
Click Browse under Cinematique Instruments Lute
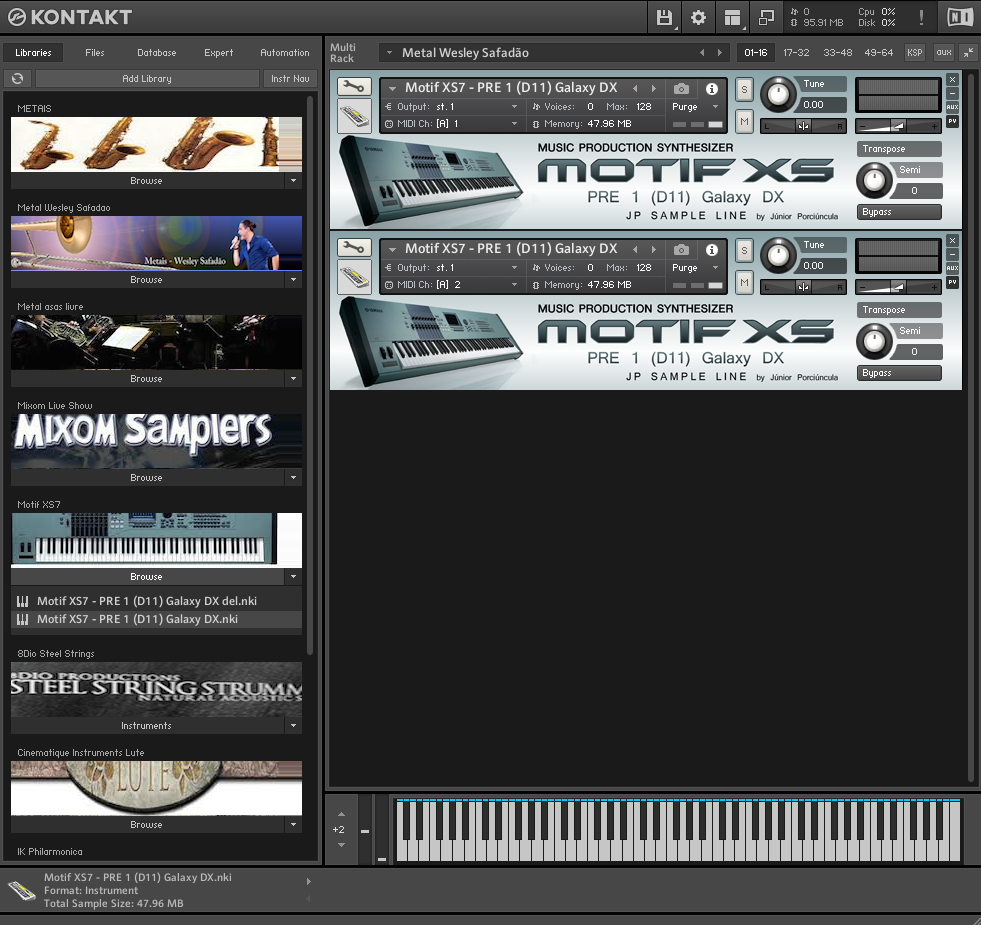147,825
